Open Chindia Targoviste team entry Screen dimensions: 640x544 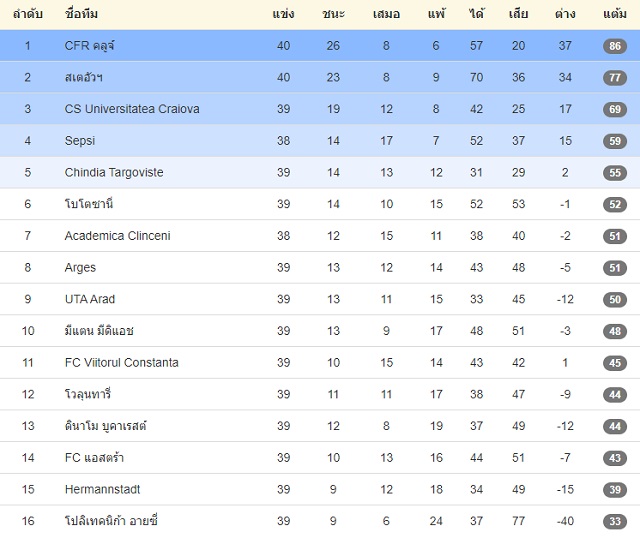coord(114,172)
